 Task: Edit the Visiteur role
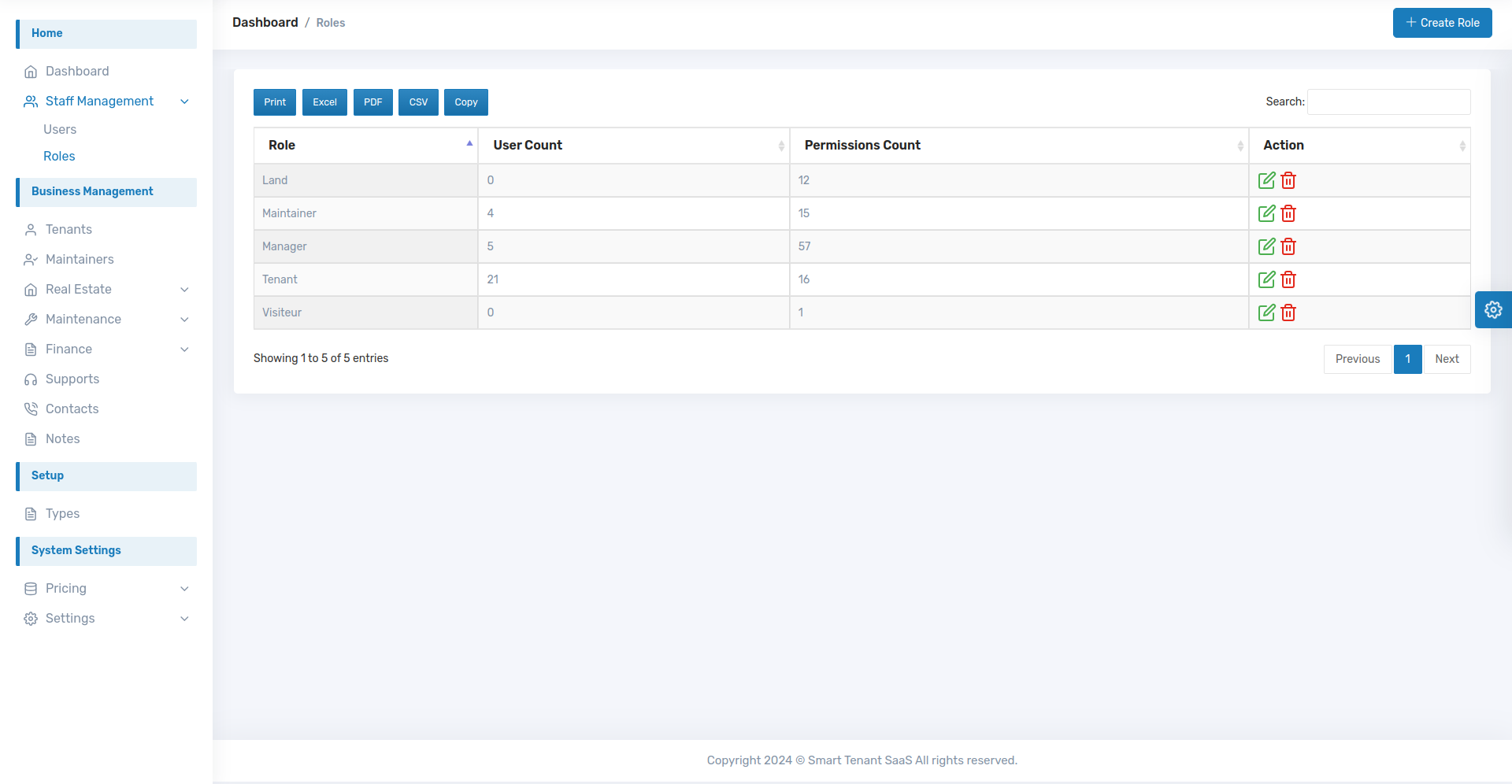click(1266, 312)
